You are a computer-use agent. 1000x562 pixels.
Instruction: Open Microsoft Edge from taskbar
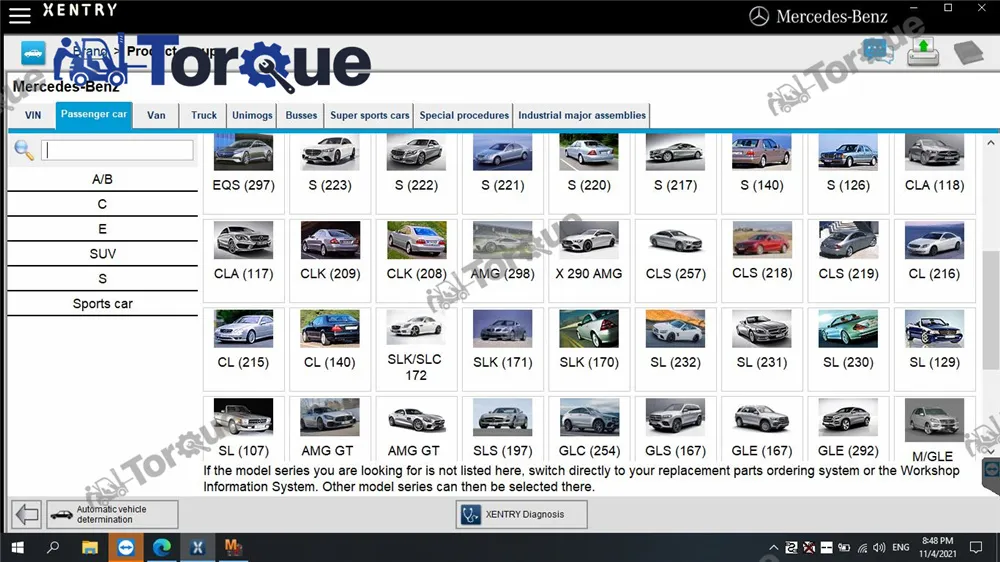(x=161, y=547)
